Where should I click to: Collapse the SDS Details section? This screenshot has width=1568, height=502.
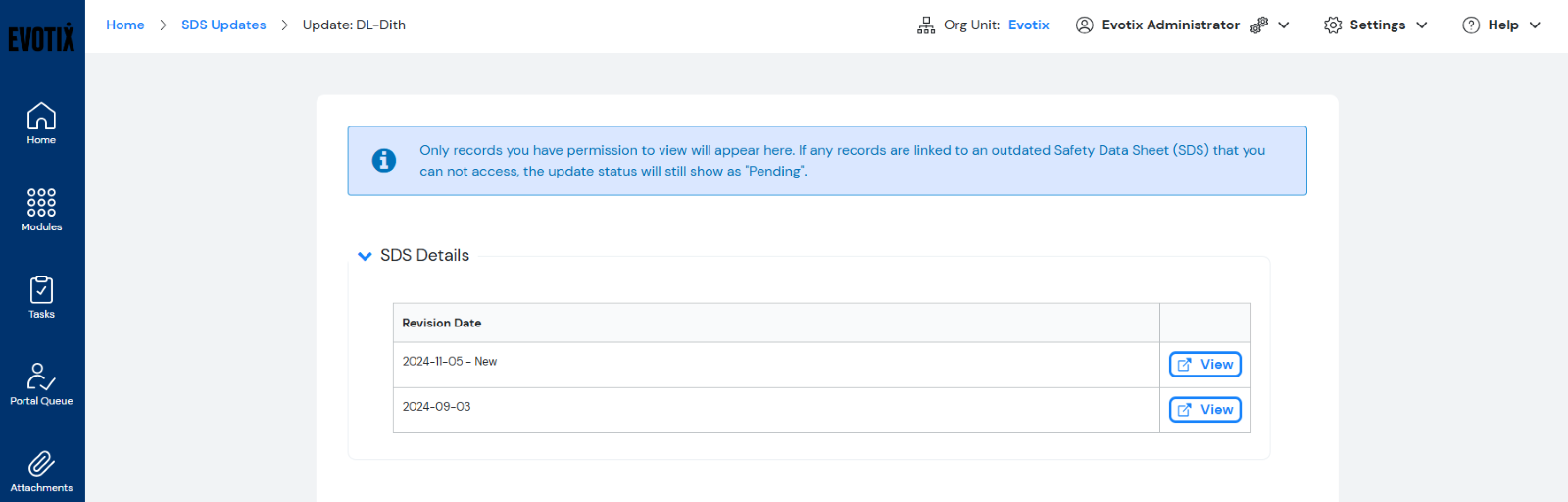[x=365, y=256]
